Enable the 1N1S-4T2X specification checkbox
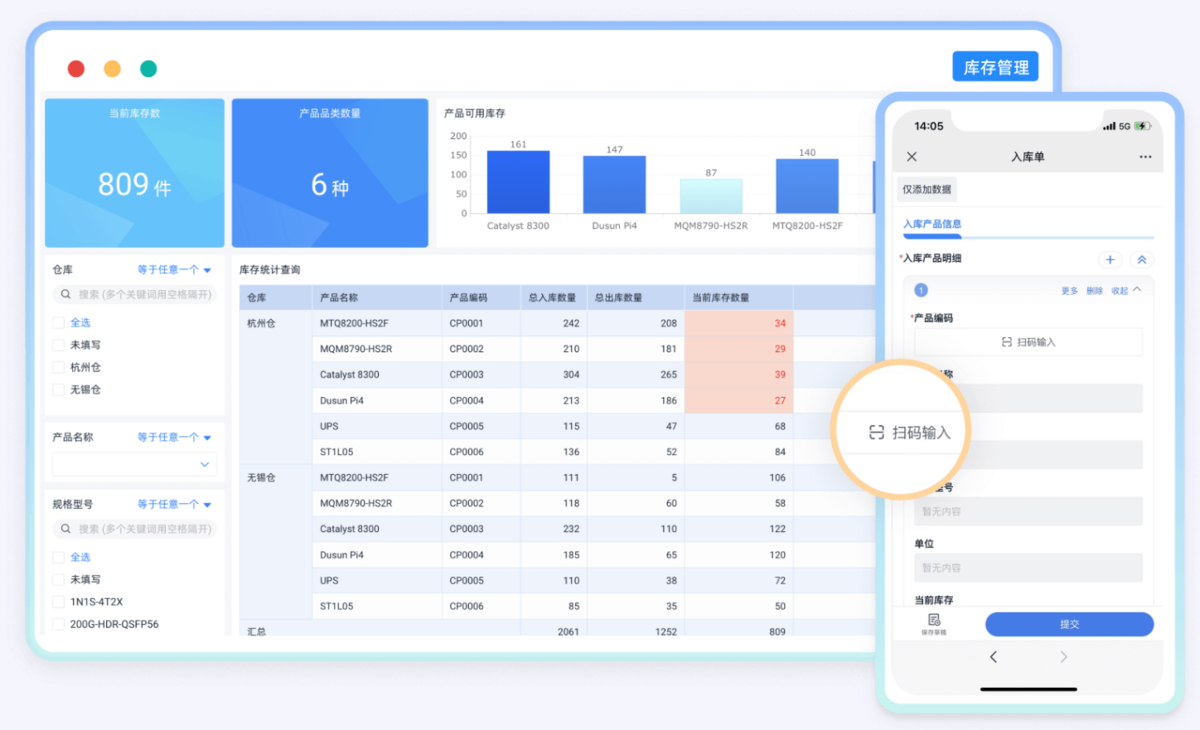Screen dimensions: 1200x730 pyautogui.click(x=59, y=602)
